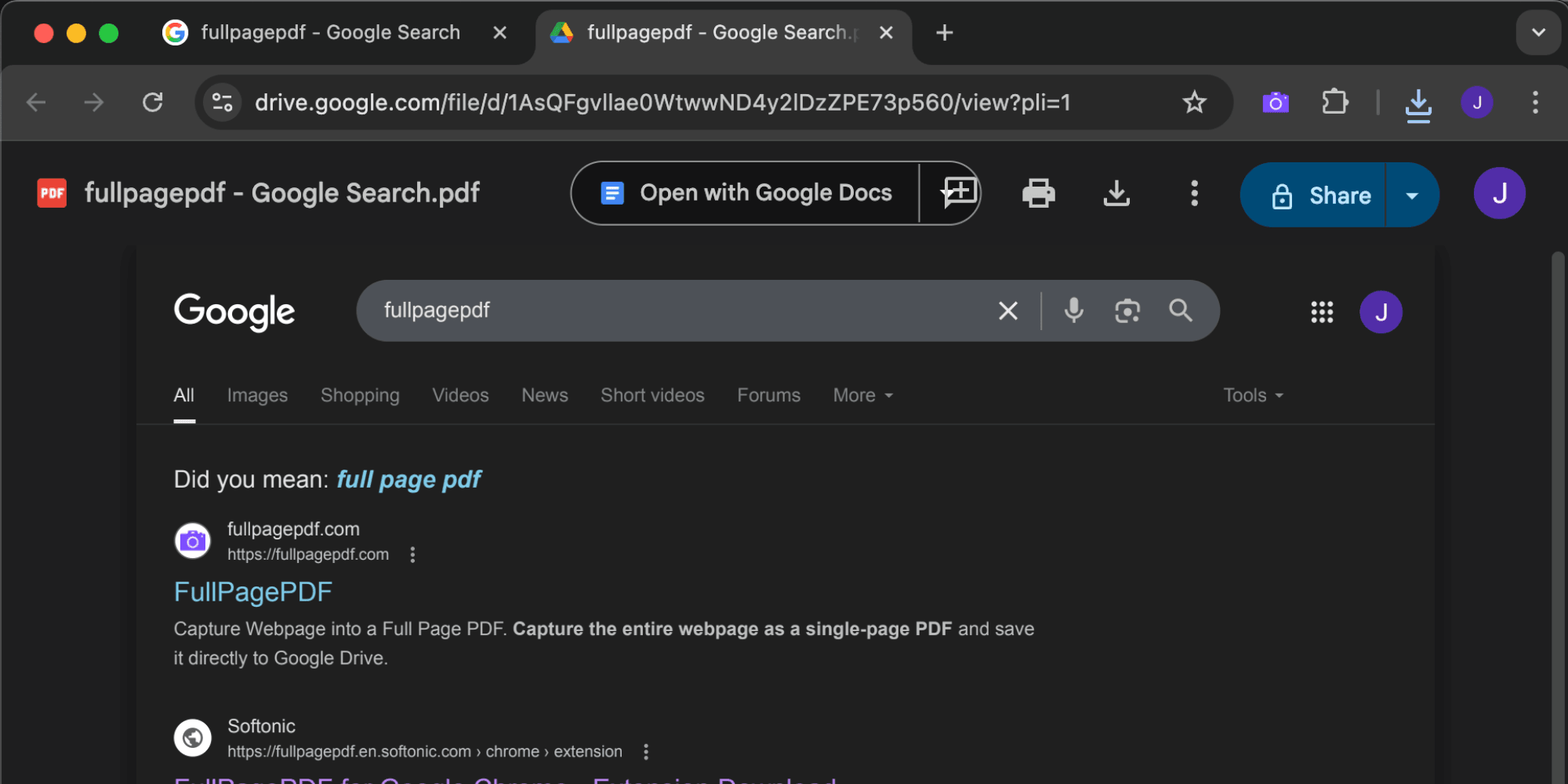
Task: Click the red PDF file icon
Action: tap(52, 193)
